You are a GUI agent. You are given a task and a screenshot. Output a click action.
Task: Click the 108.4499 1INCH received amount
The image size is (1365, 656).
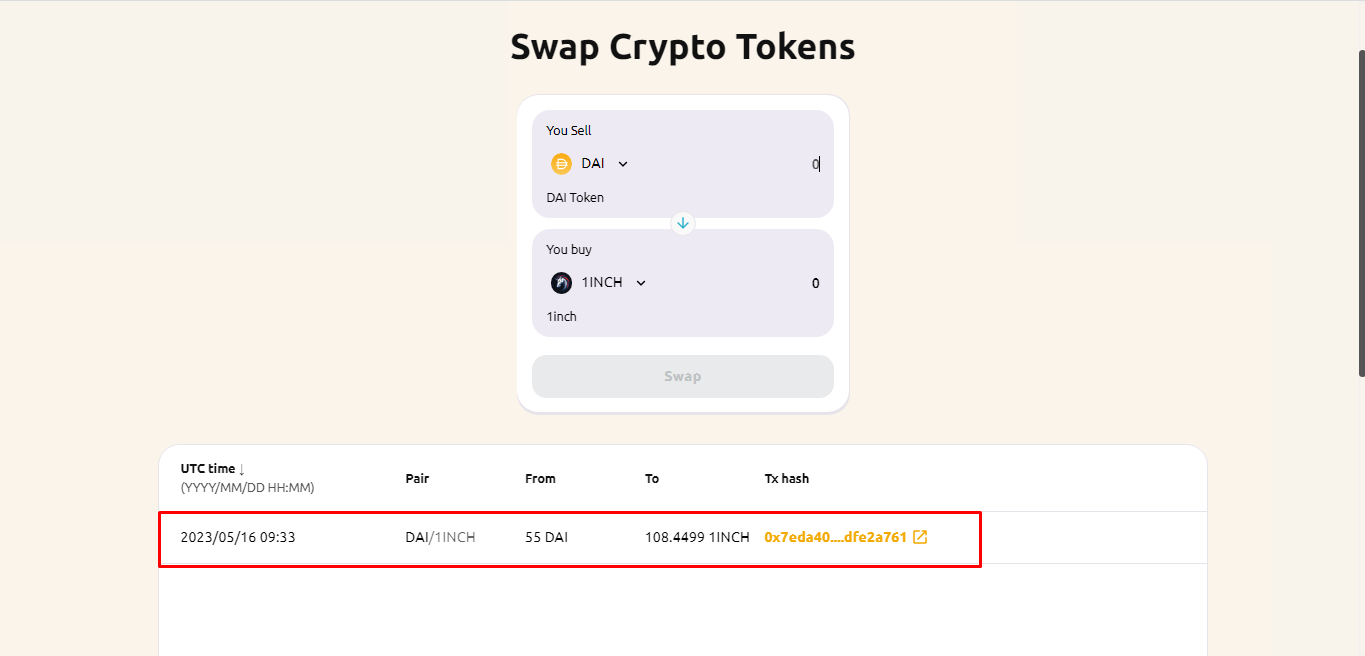697,537
